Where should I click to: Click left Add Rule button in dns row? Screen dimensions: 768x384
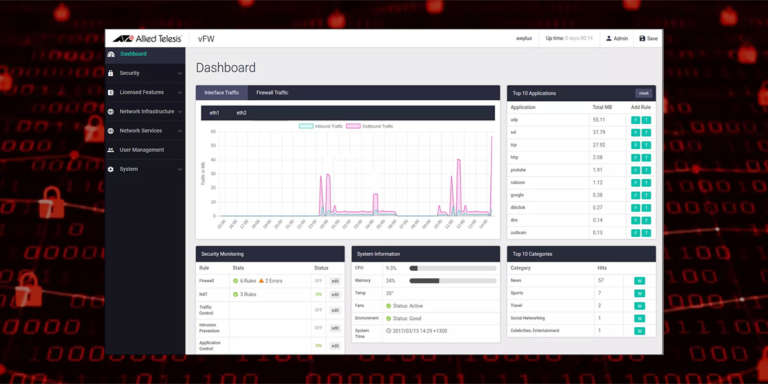coord(635,220)
